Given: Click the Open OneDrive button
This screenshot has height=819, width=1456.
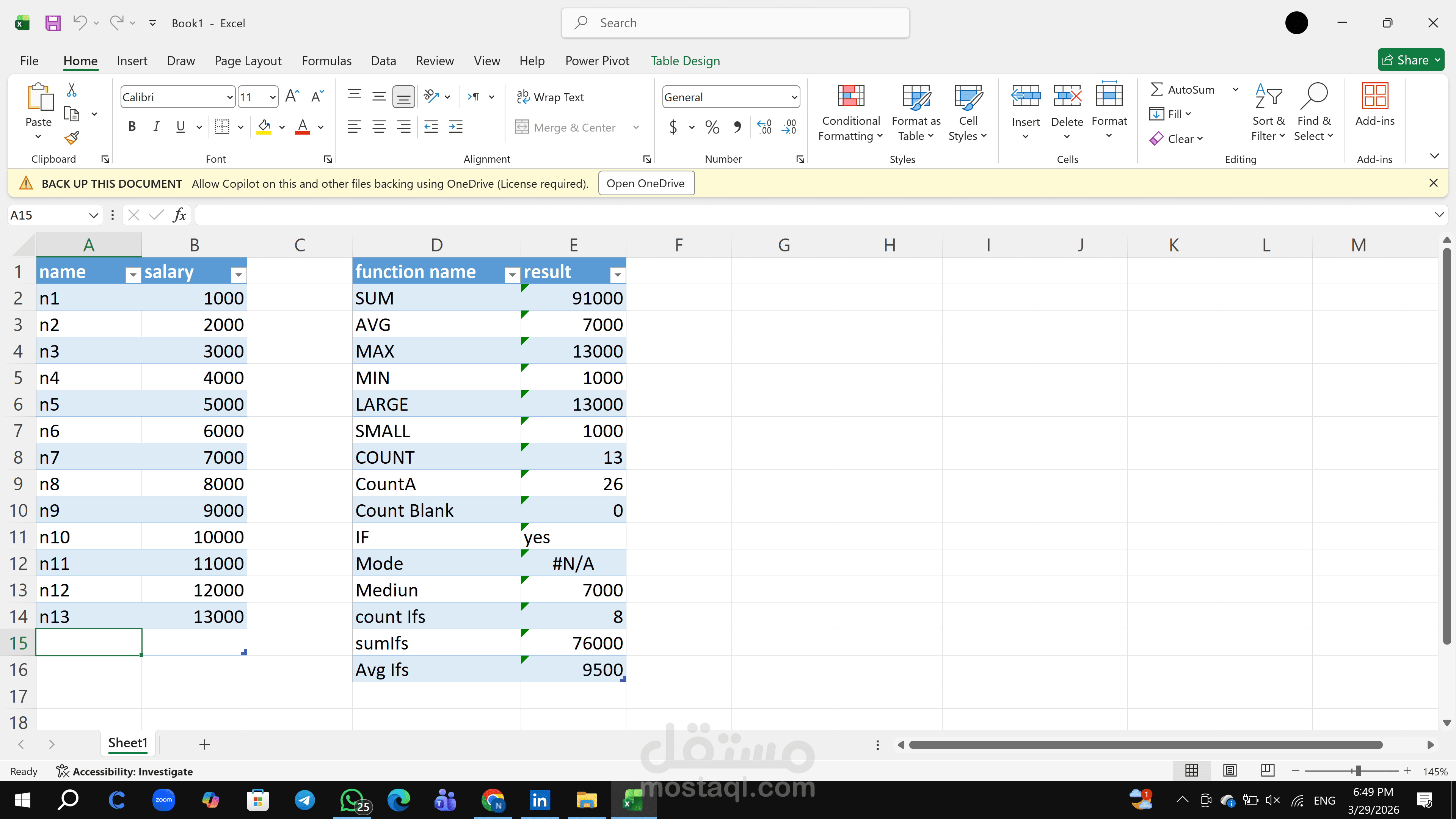Looking at the screenshot, I should click(x=646, y=183).
